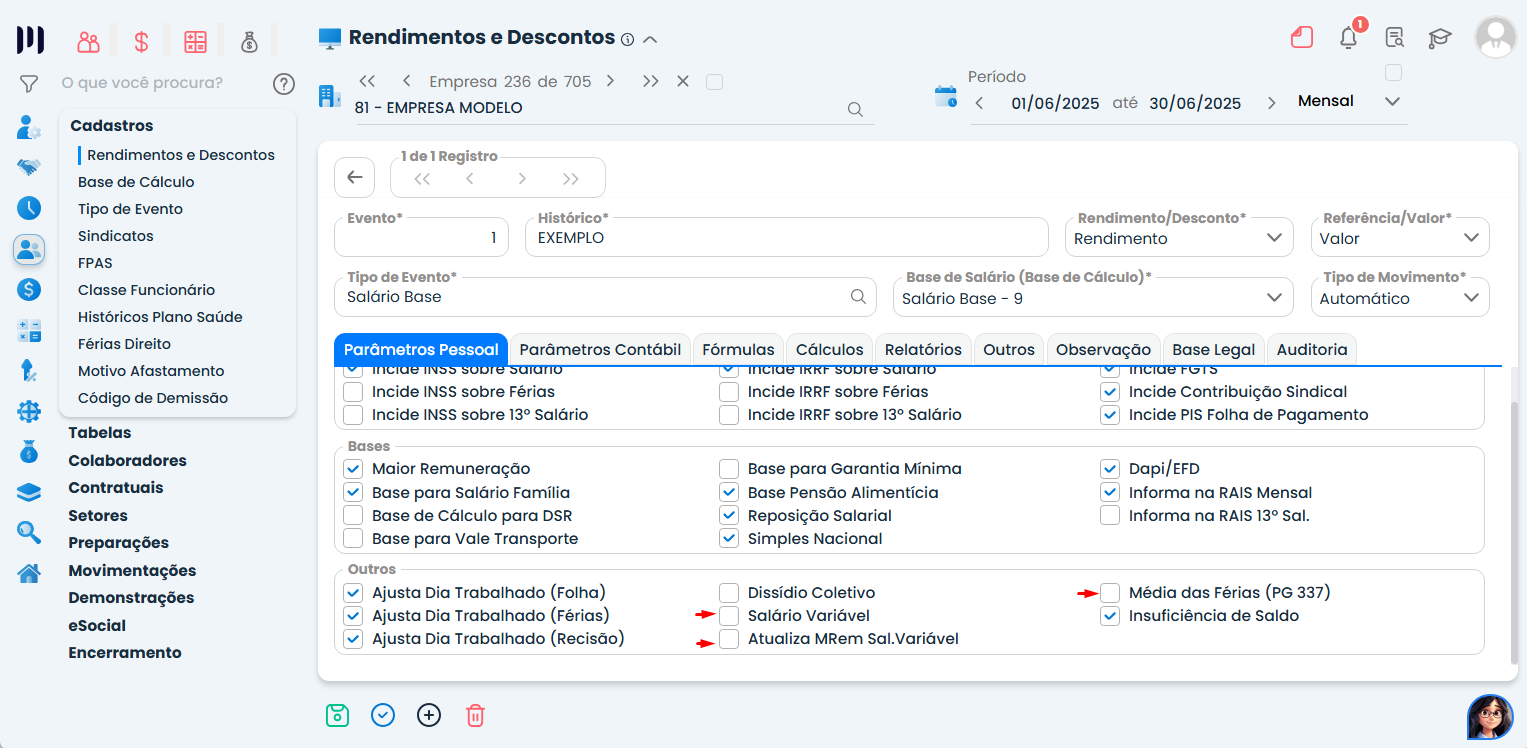Click the green save icon

pos(337,715)
